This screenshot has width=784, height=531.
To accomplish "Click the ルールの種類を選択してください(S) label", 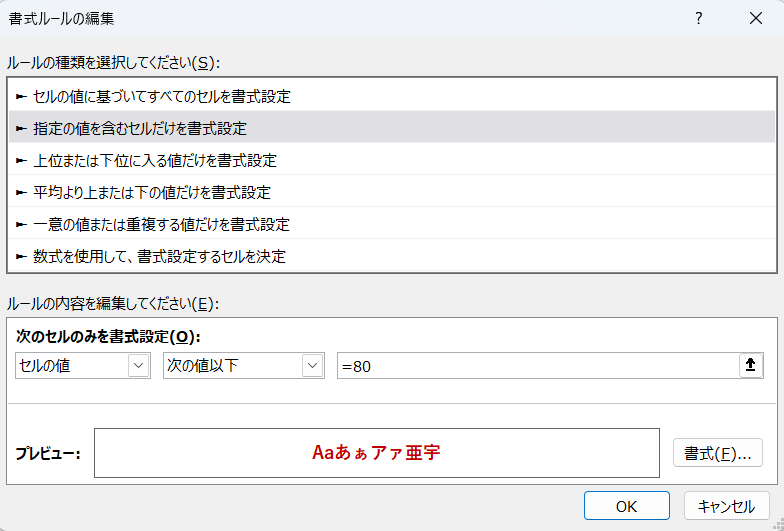I will point(112,62).
